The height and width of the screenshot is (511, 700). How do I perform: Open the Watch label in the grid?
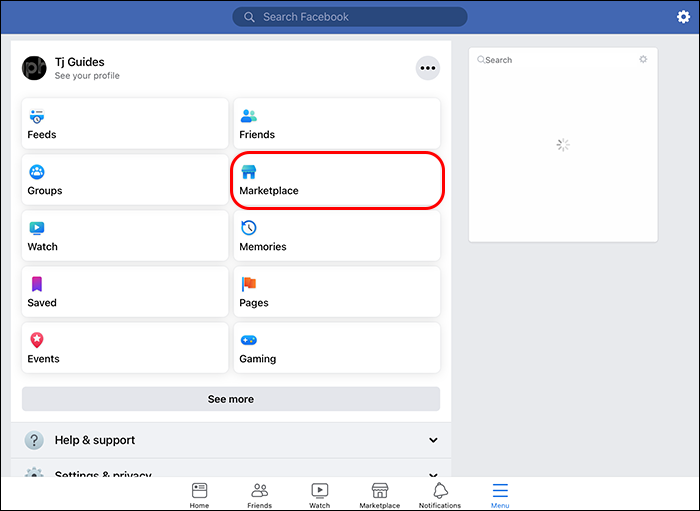42,246
